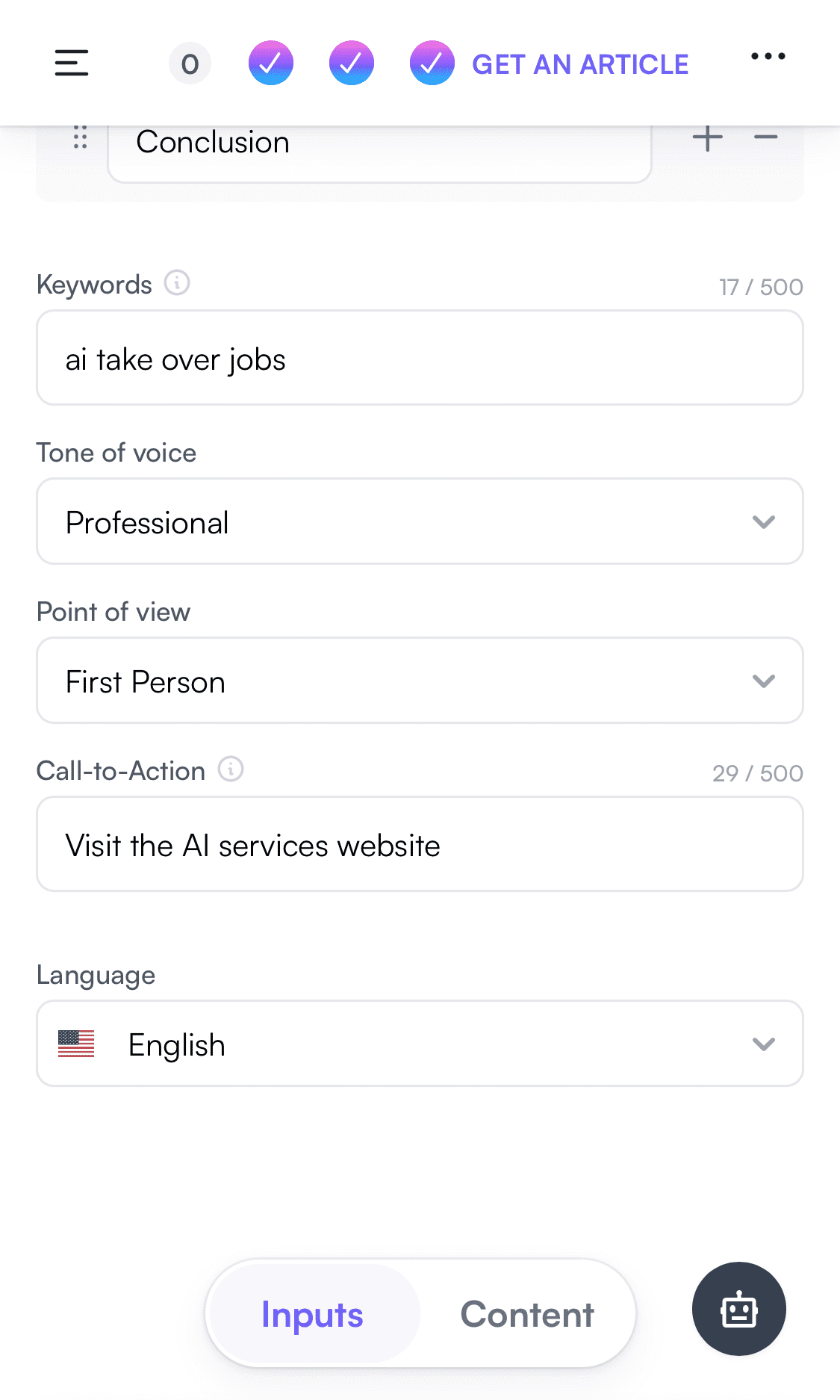Image resolution: width=840 pixels, height=1400 pixels.
Task: Click the second purple checkmark step
Action: [x=352, y=64]
